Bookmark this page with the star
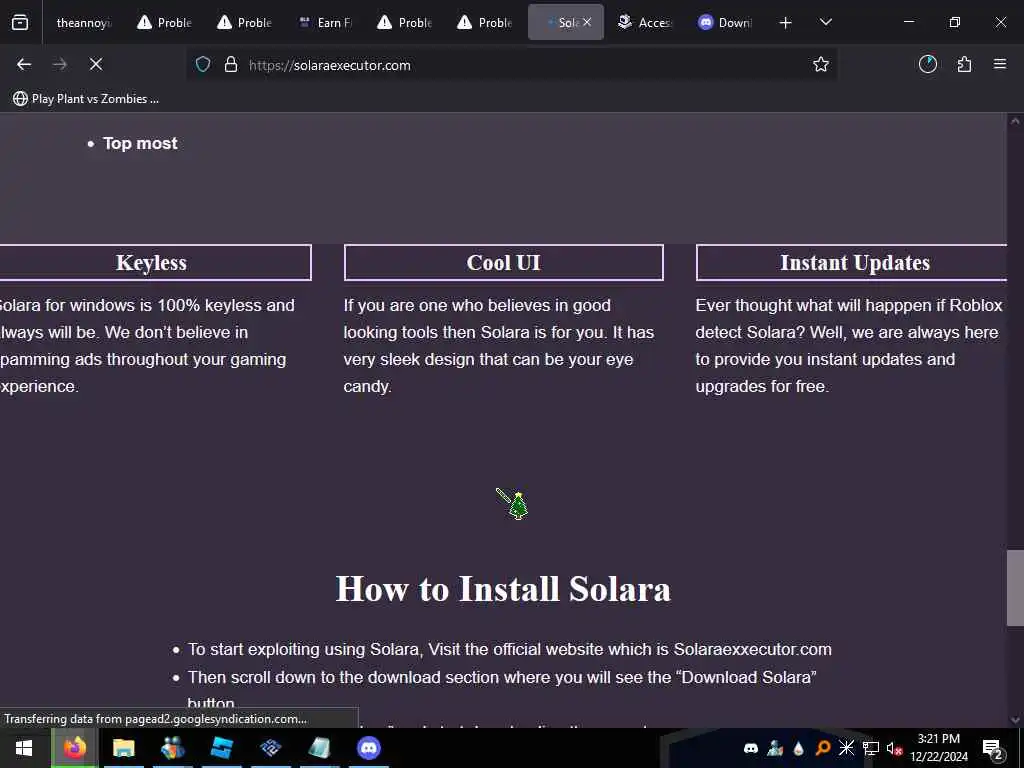 (x=821, y=64)
